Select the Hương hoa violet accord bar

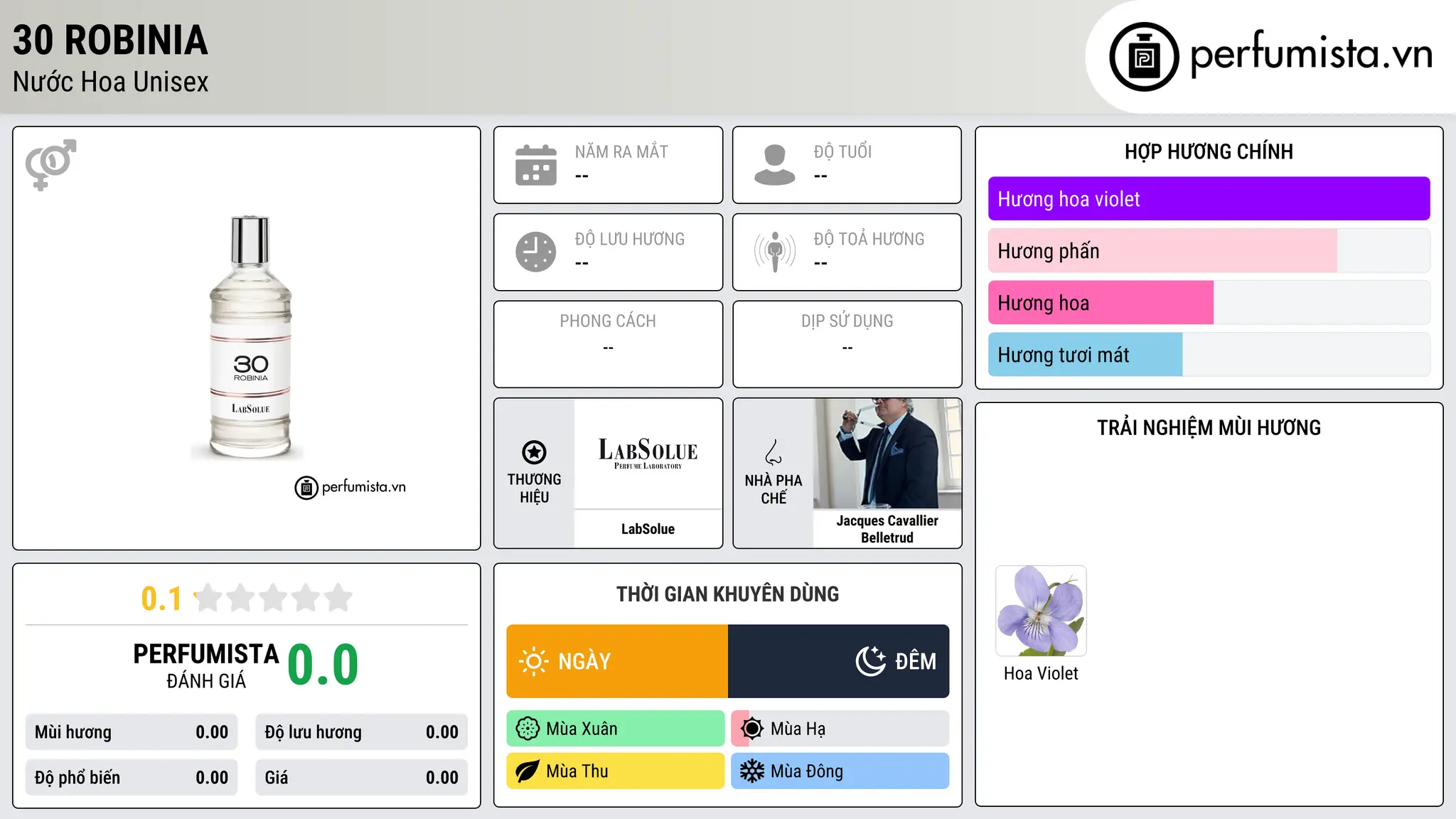(1209, 199)
